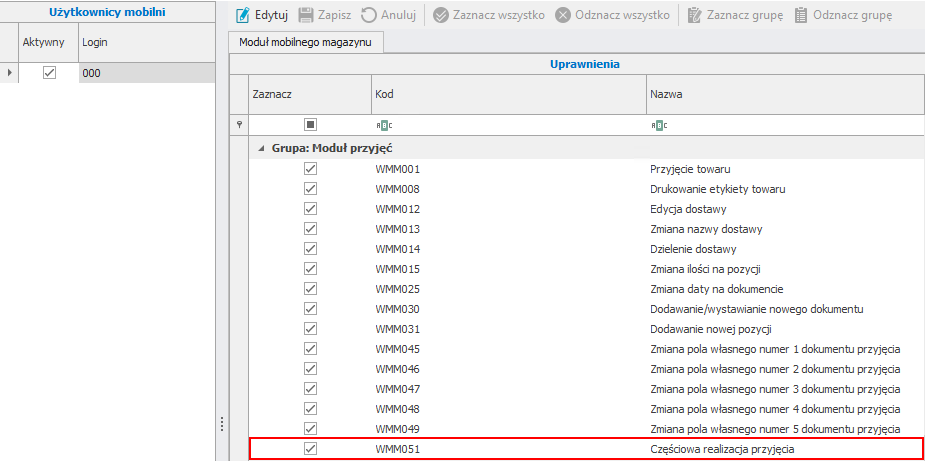
Task: Click the Zaznacz wszystko checkmark icon
Action: [x=441, y=16]
